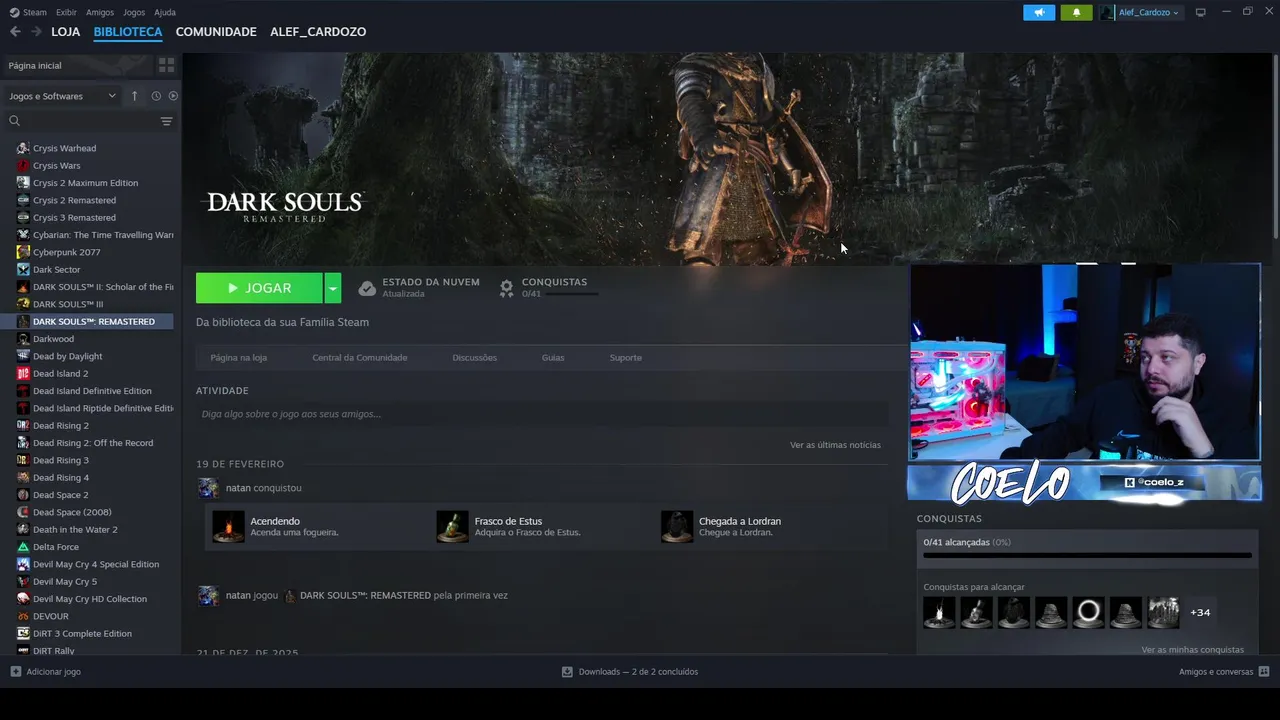Select DiRT 3 Complete Edition entry
Screen dimensions: 1280x720
coord(82,633)
